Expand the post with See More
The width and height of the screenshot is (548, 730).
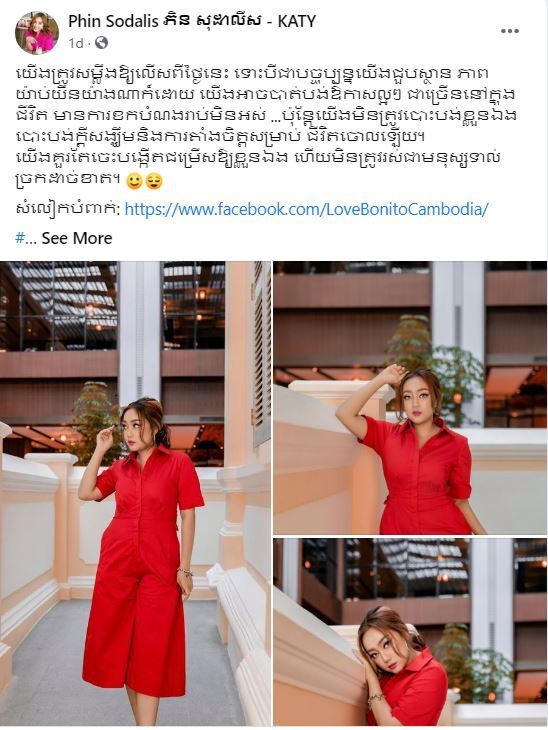[77, 238]
